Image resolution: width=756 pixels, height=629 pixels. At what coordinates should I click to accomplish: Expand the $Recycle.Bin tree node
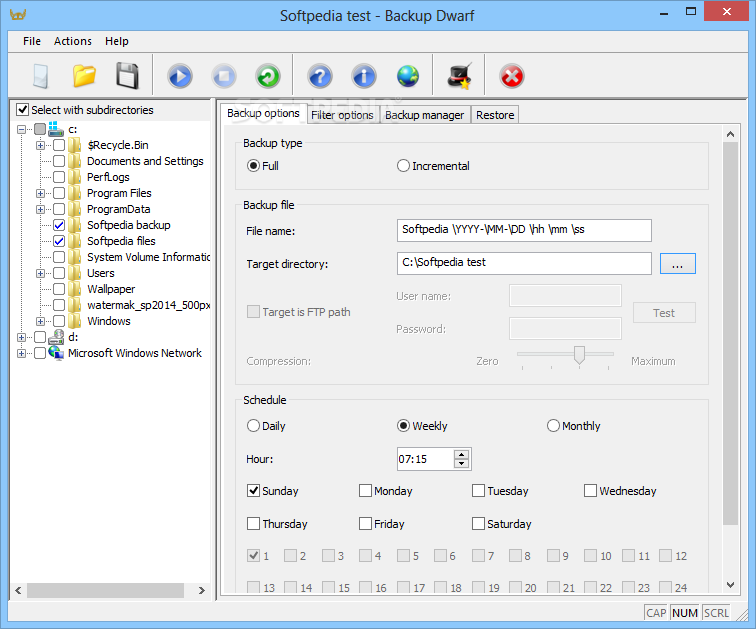coord(40,145)
